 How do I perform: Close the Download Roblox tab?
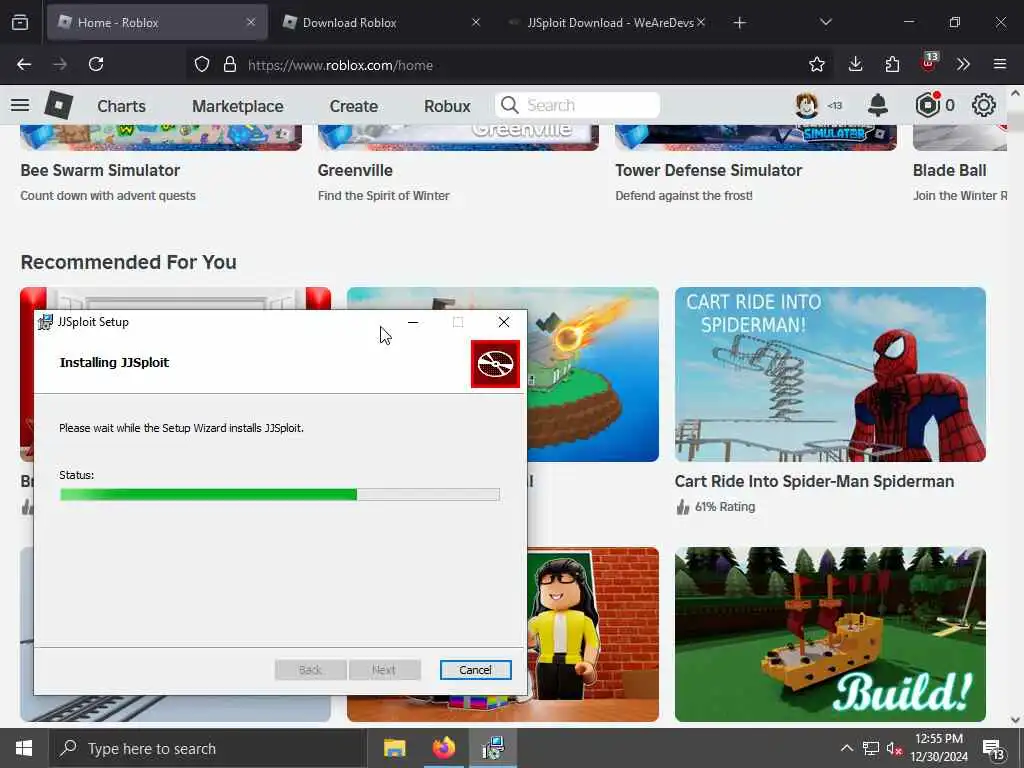476,23
